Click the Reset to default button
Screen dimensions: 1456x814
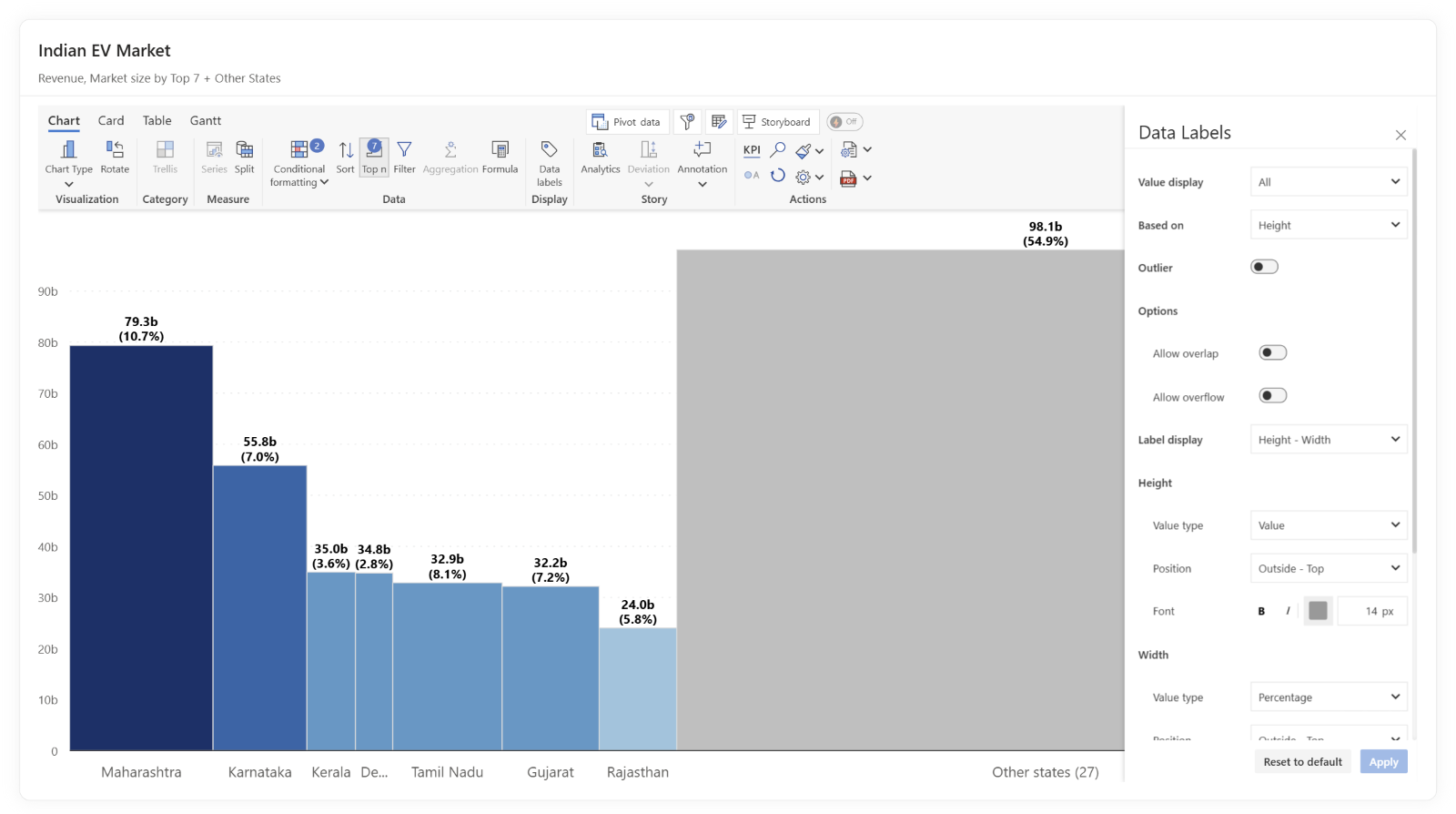tap(1302, 762)
